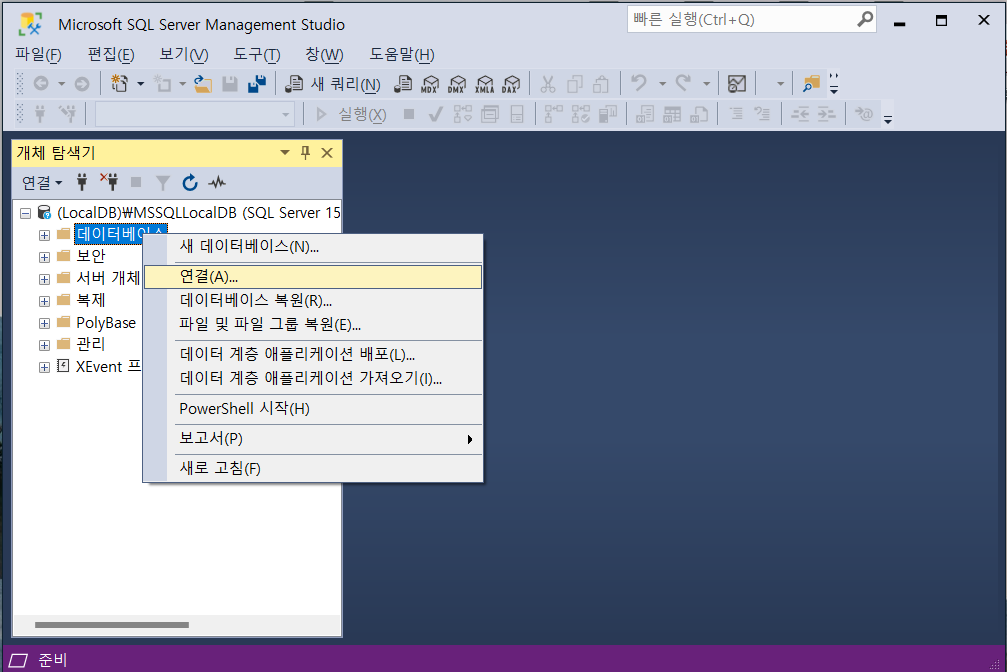Open the 연결 dropdown in Object Explorer
Viewport: 1007px width, 672px height.
click(x=42, y=182)
